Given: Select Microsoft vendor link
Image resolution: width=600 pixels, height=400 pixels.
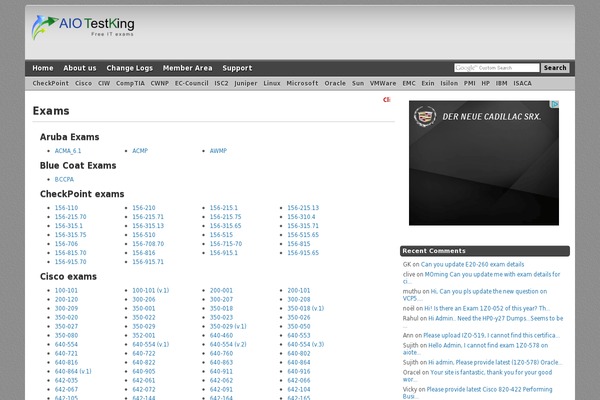Looking at the screenshot, I should tap(302, 83).
